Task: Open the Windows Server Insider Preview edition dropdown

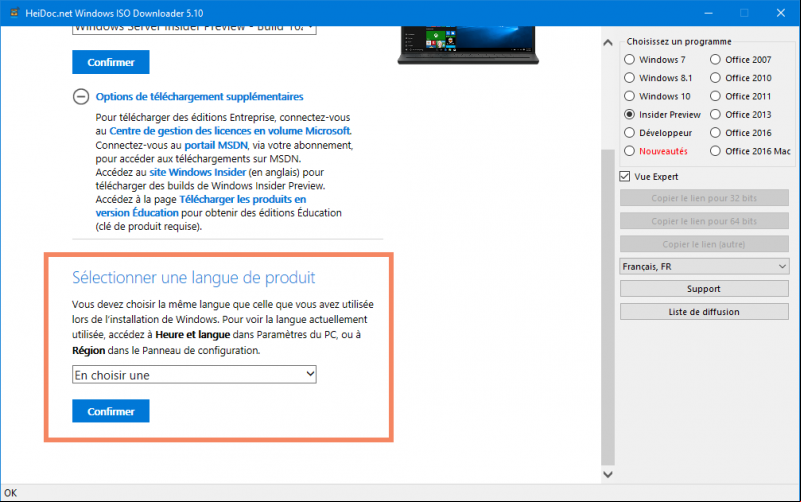Action: click(x=194, y=29)
